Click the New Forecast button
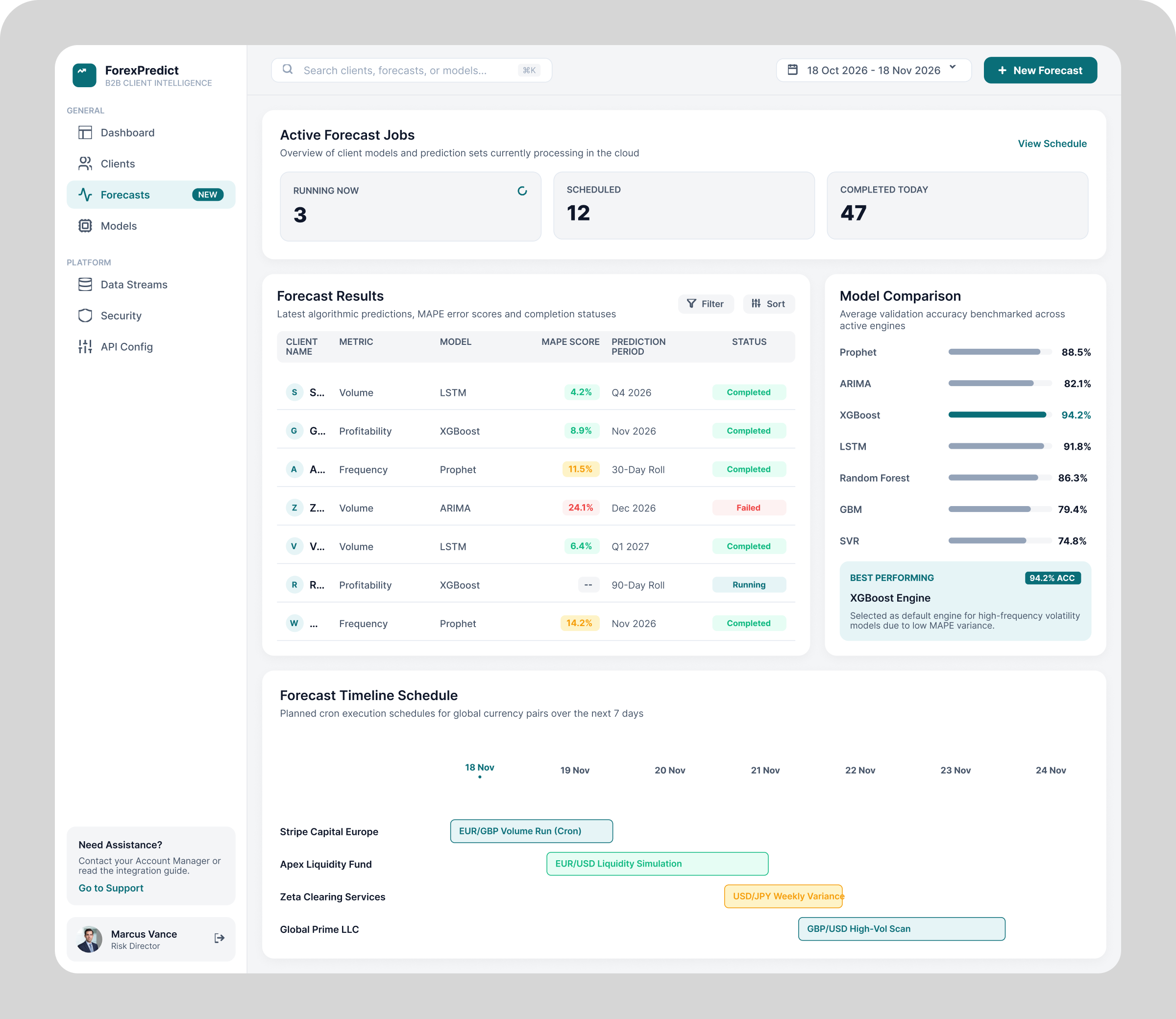This screenshot has height=1019, width=1176. point(1040,70)
